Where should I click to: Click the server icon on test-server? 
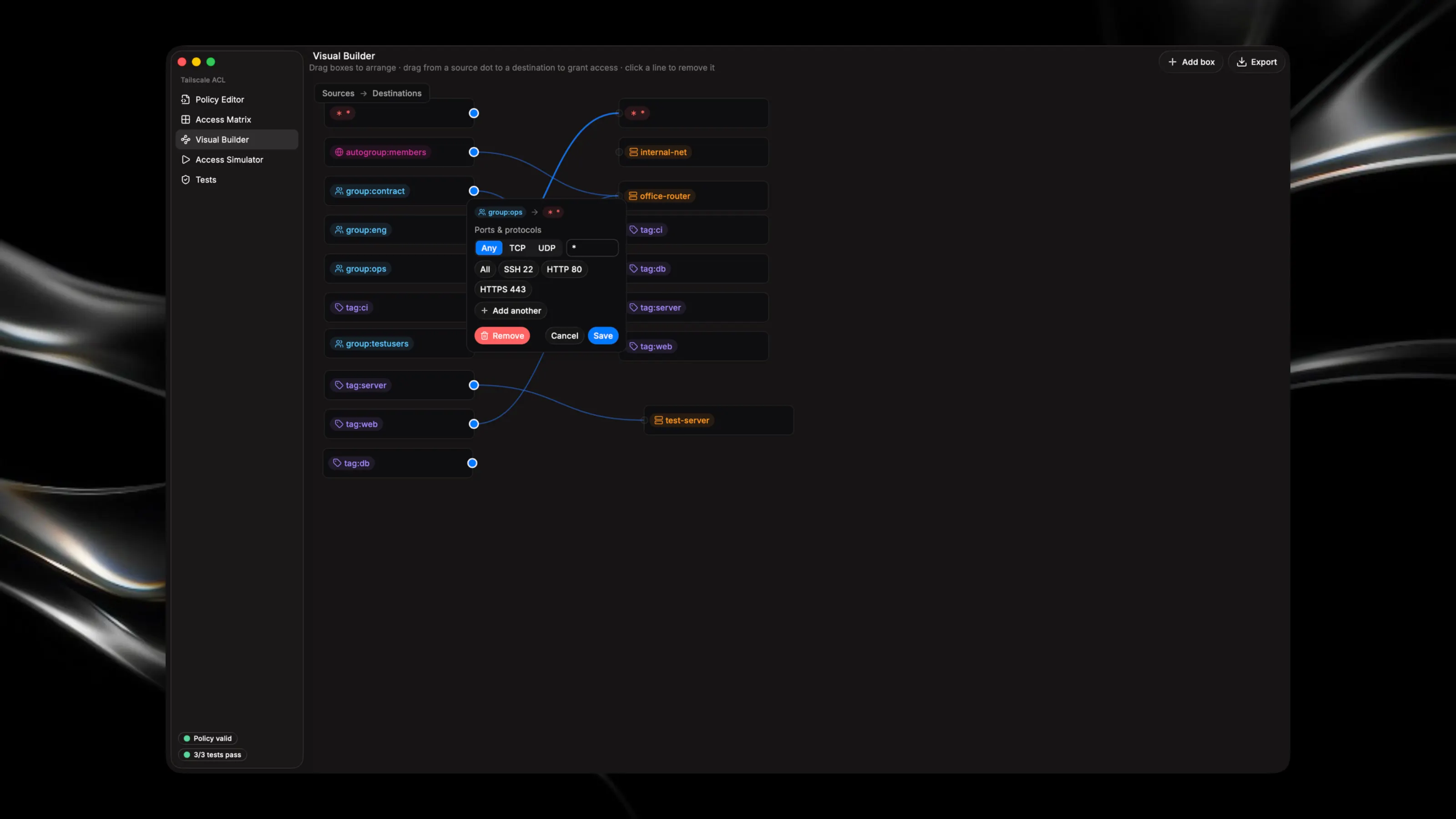pyautogui.click(x=658, y=420)
